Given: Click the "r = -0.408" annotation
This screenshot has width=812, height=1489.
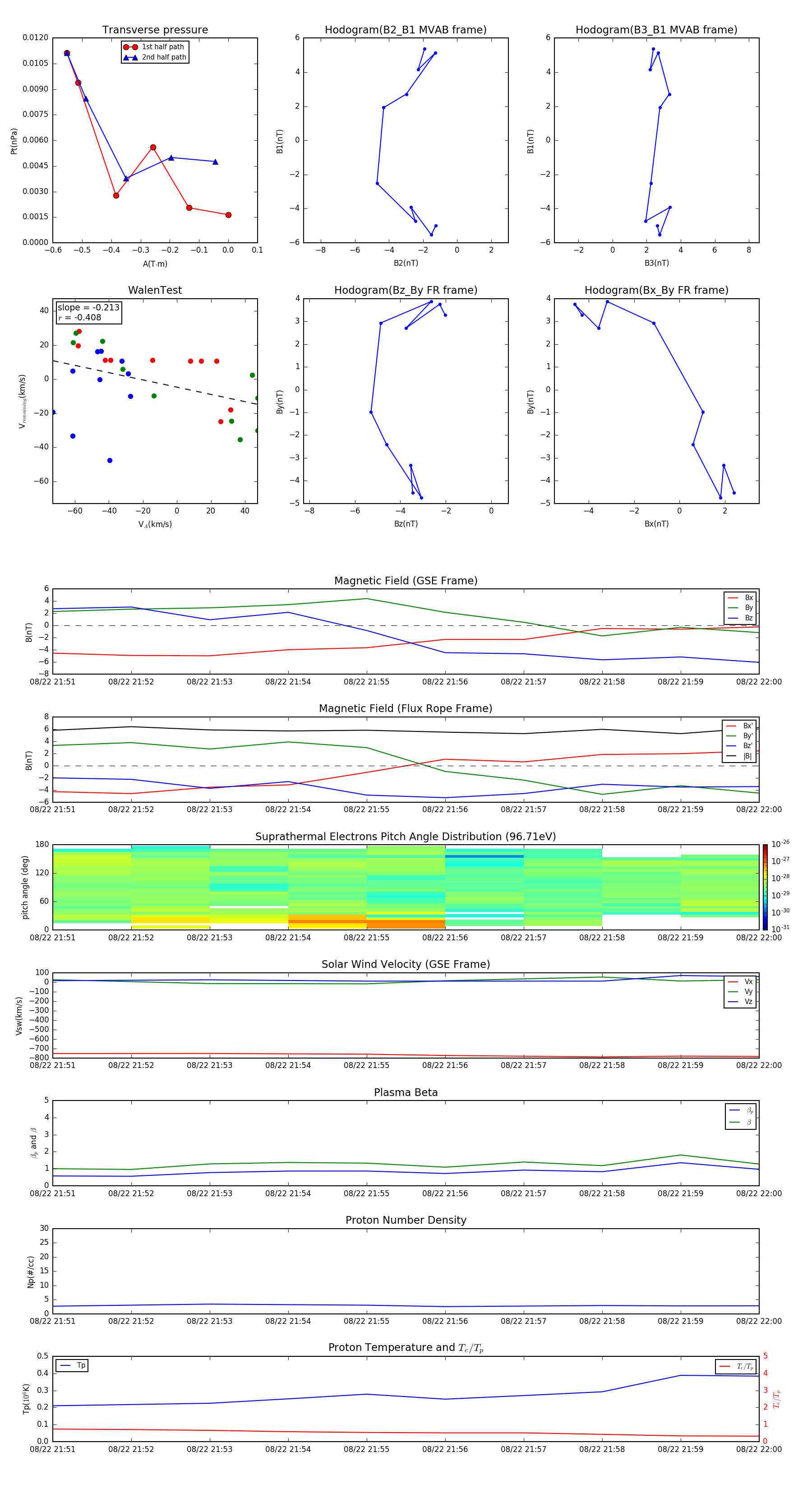Looking at the screenshot, I should [x=80, y=317].
